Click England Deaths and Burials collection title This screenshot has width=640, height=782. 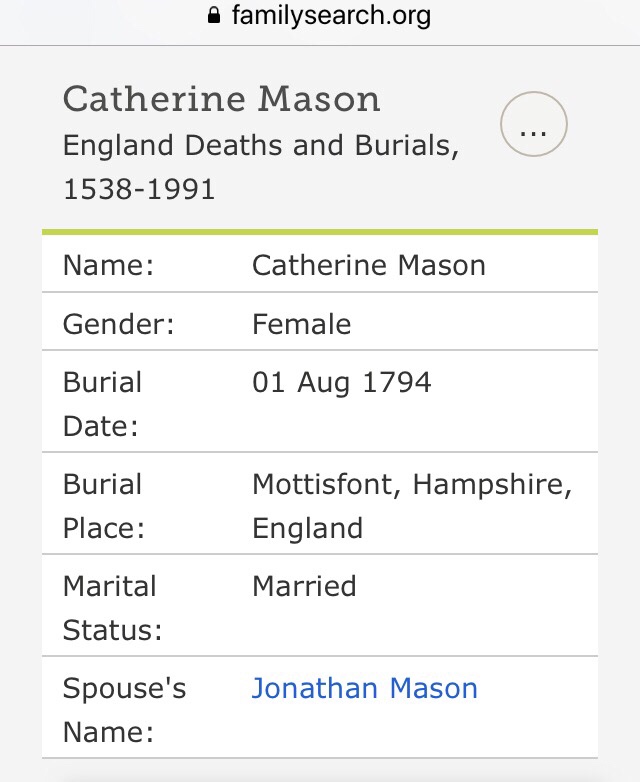click(x=260, y=146)
